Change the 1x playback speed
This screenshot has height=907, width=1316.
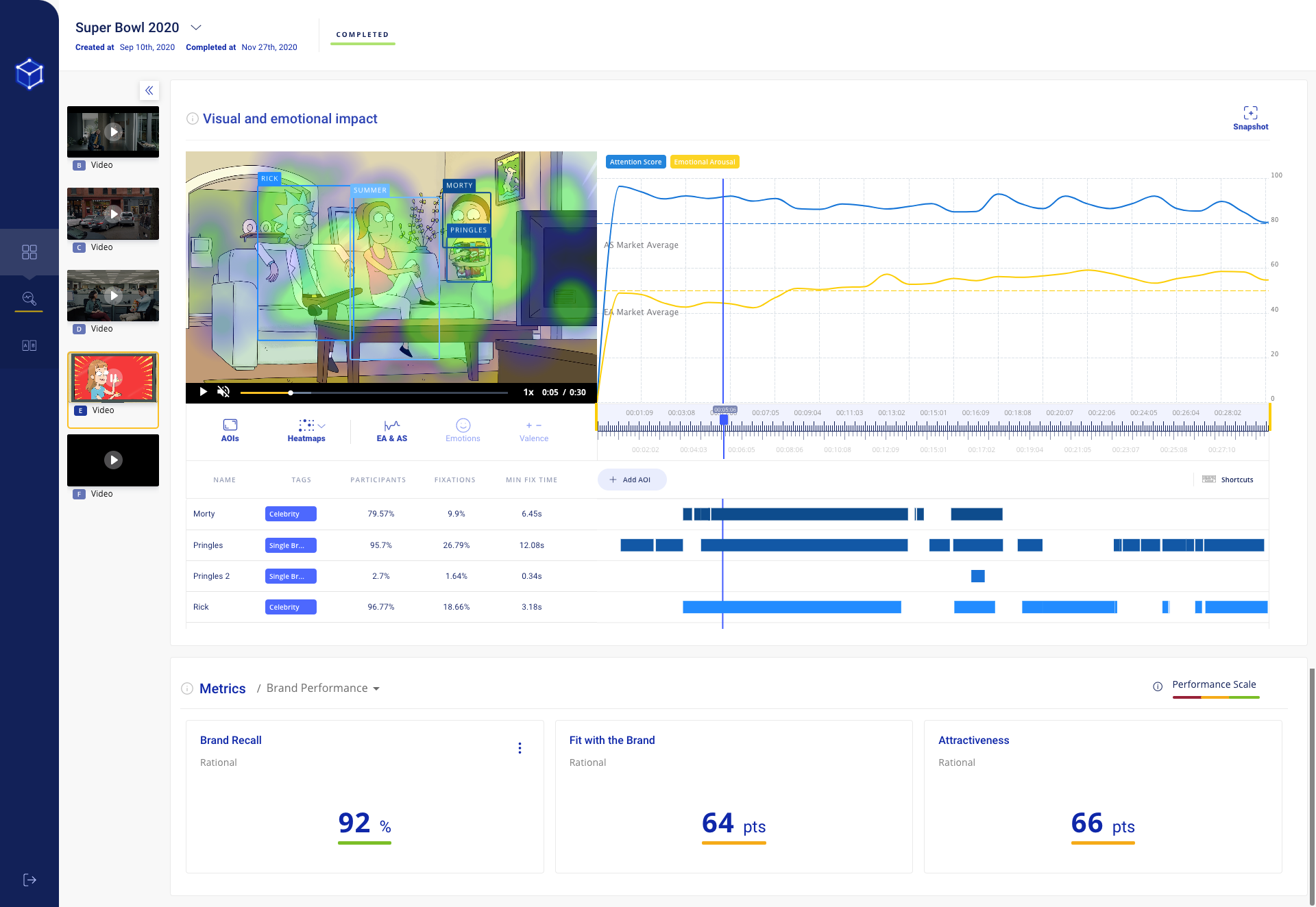click(x=528, y=393)
